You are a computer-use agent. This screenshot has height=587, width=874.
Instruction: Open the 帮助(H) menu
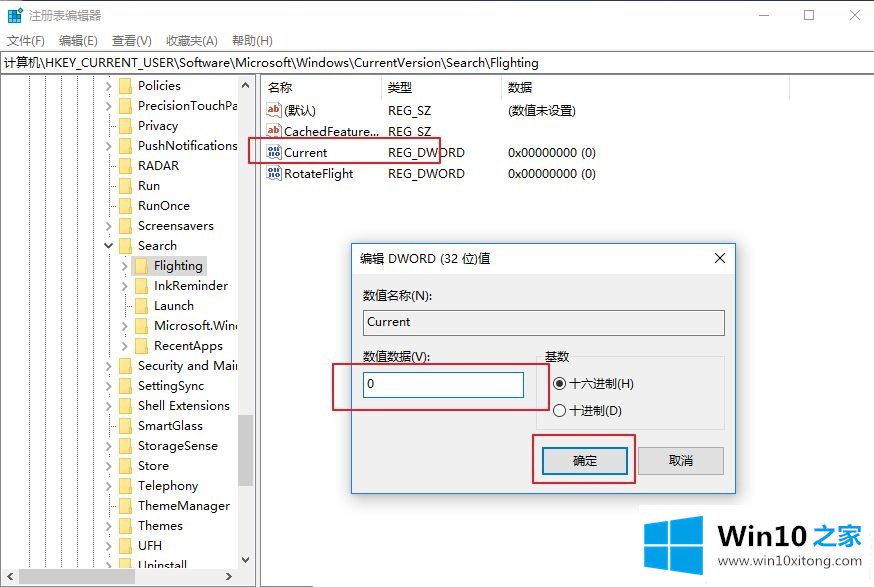(x=253, y=41)
